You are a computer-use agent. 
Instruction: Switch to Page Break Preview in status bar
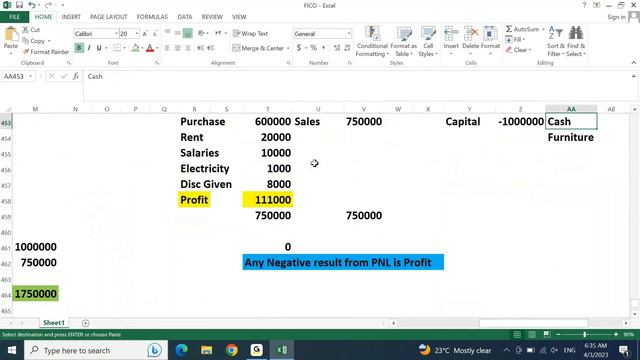547,334
